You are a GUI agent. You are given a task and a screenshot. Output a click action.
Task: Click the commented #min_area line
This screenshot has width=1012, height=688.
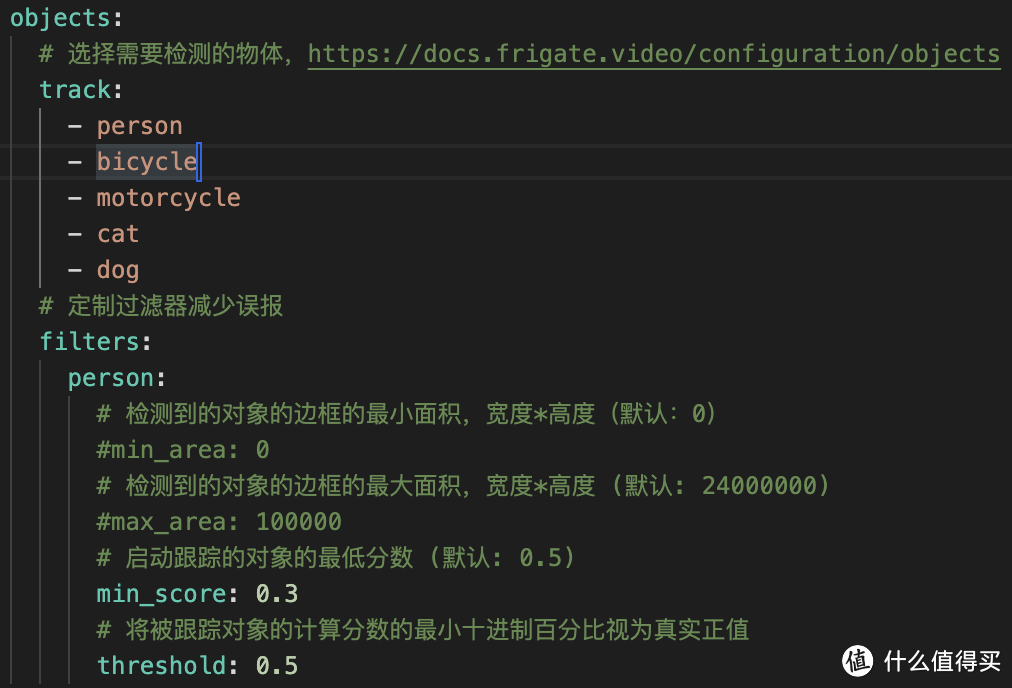[x=182, y=450]
